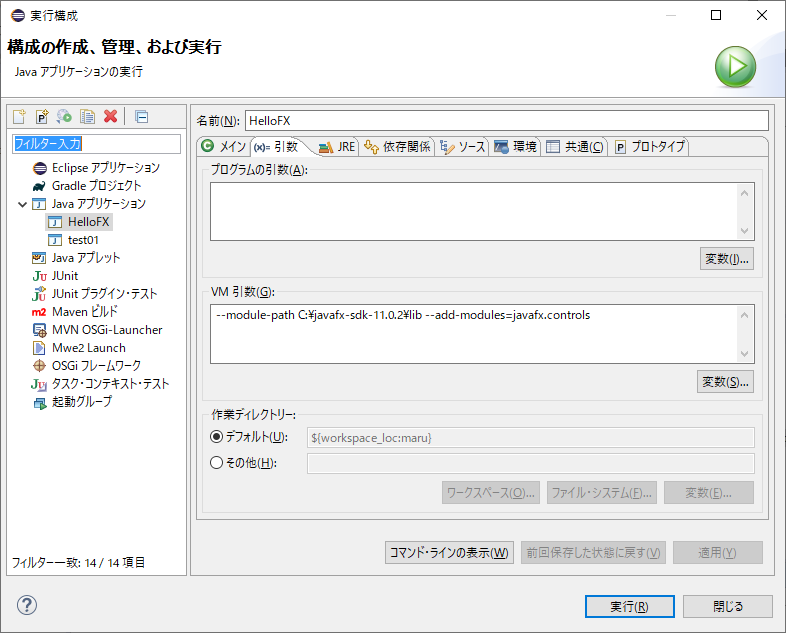This screenshot has width=786, height=633.
Task: Select the デフォルト working directory radio
Action: pyautogui.click(x=217, y=437)
